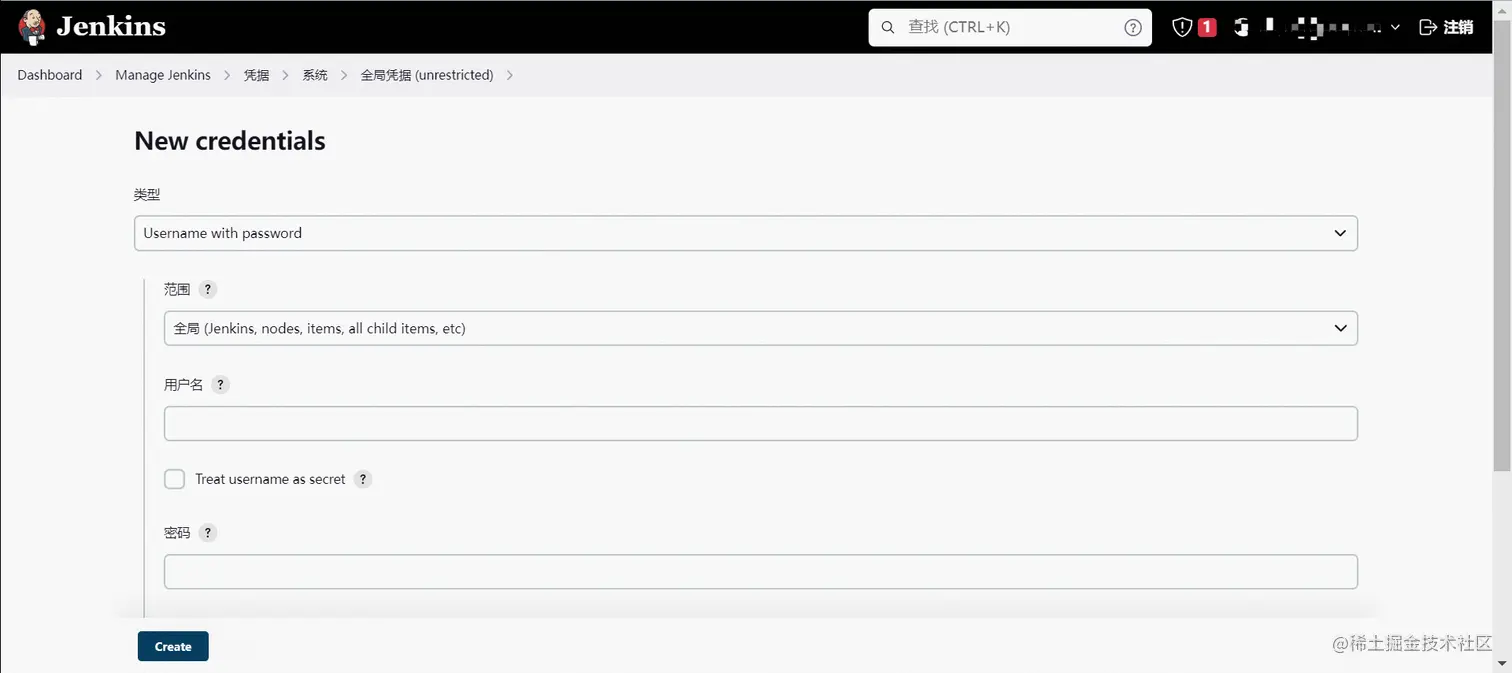Viewport: 1512px width, 673px height.
Task: Click the search magnifier icon
Action: coord(888,28)
